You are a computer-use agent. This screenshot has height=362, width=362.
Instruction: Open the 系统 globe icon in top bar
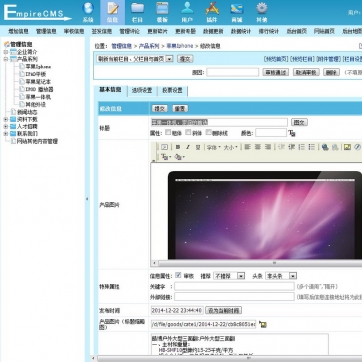(88, 12)
